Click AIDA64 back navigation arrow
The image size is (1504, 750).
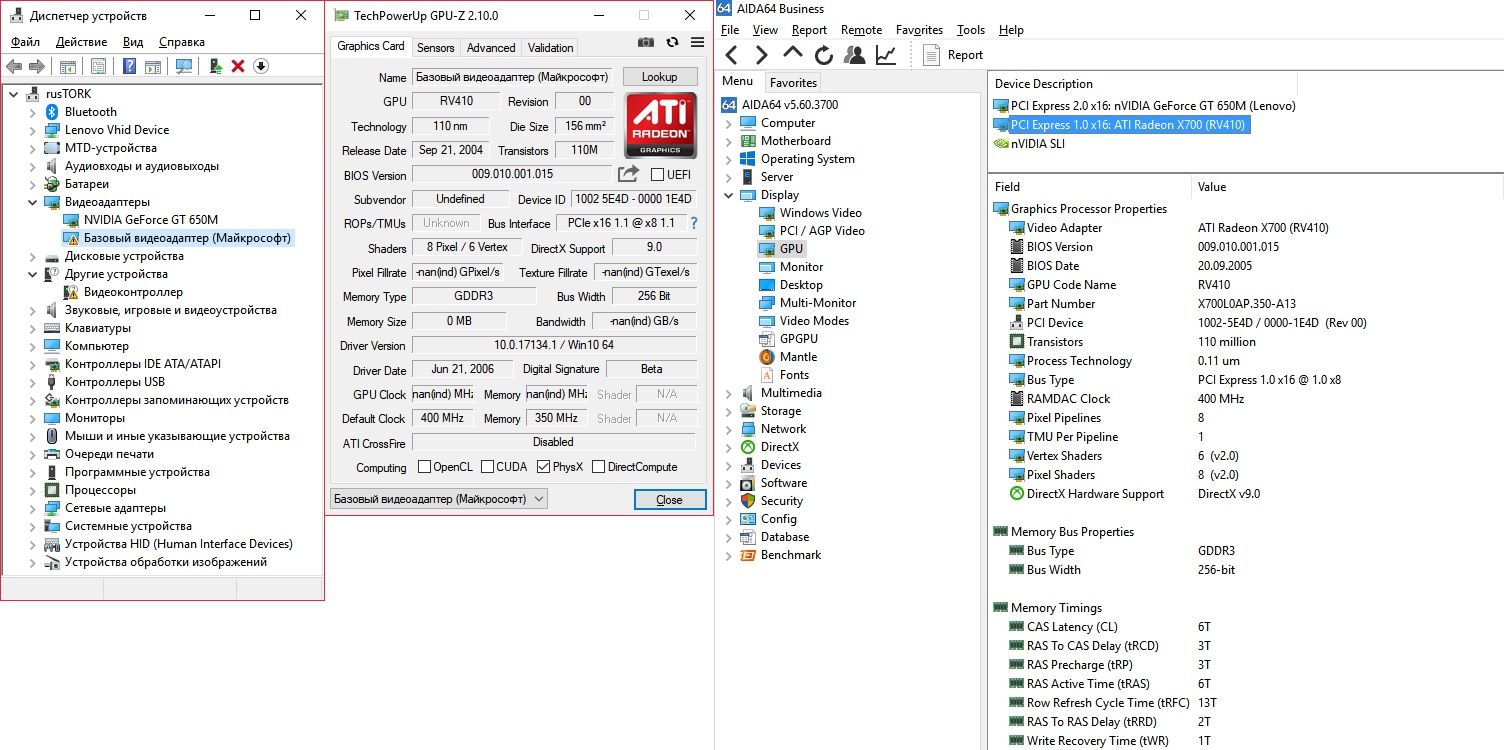coord(732,55)
